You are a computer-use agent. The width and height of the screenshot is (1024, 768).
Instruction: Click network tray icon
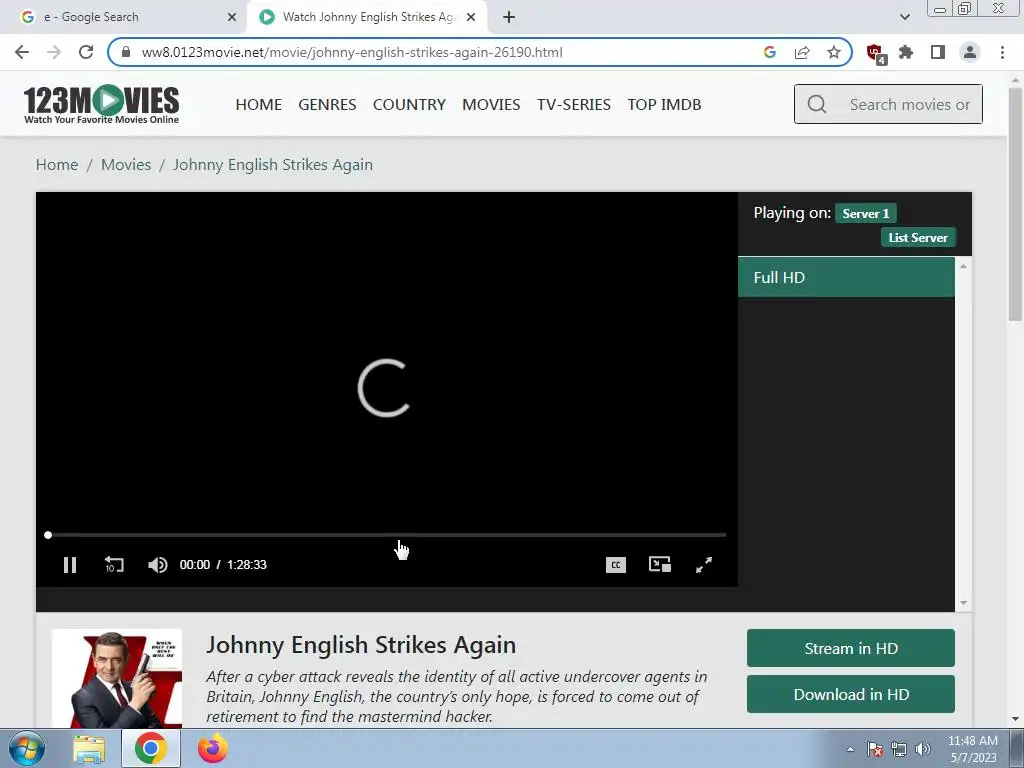pyautogui.click(x=899, y=749)
